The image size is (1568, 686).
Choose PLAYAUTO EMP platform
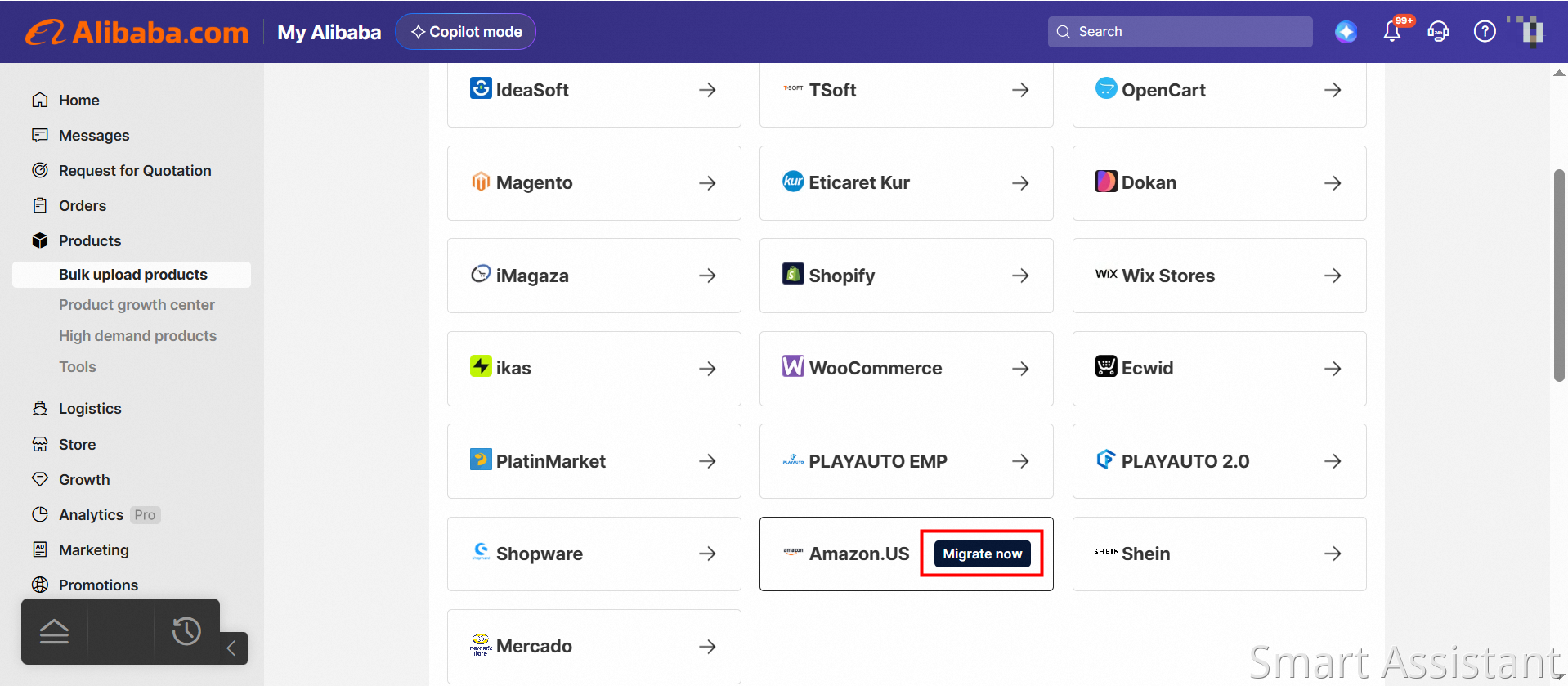pos(906,461)
